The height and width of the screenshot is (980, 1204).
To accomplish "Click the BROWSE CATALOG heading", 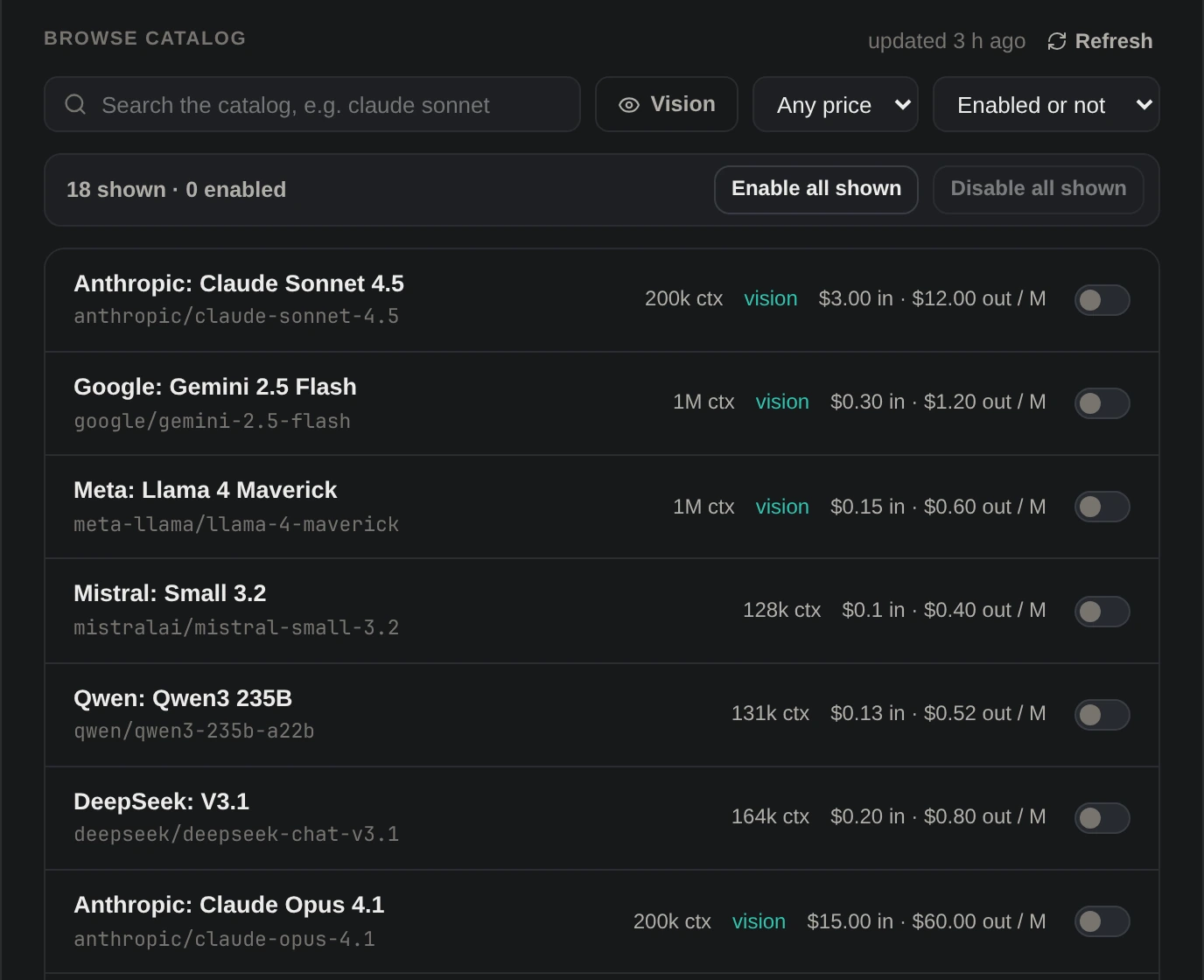I will pyautogui.click(x=145, y=38).
